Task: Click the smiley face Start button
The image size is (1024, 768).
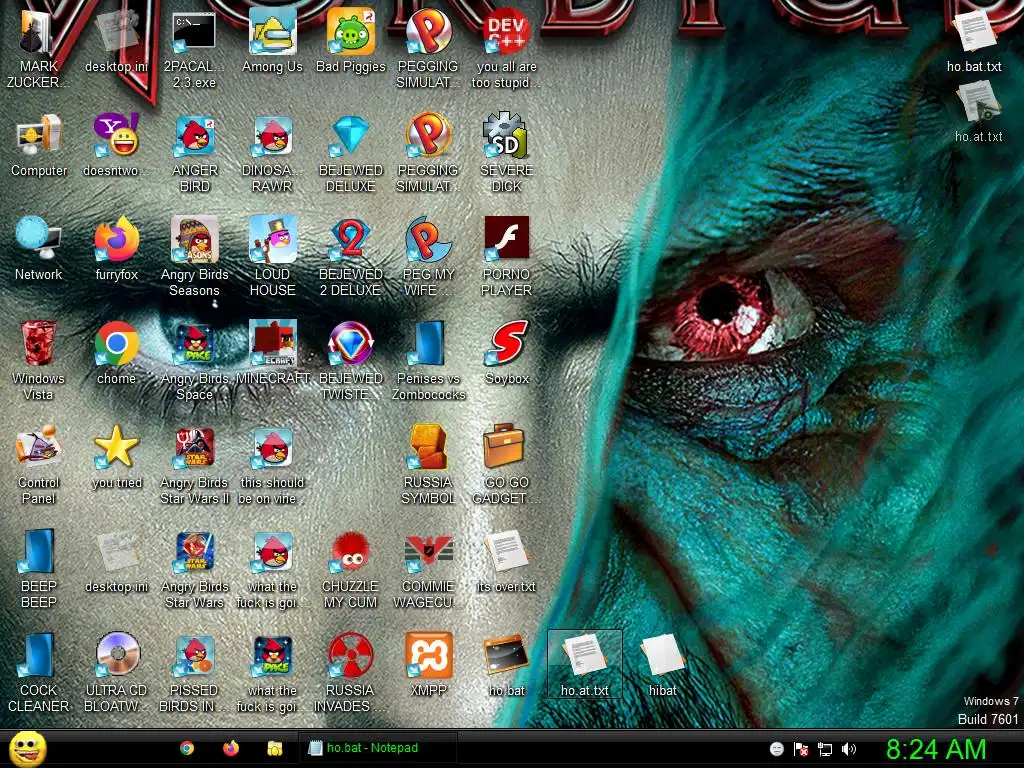Action: [x=27, y=748]
